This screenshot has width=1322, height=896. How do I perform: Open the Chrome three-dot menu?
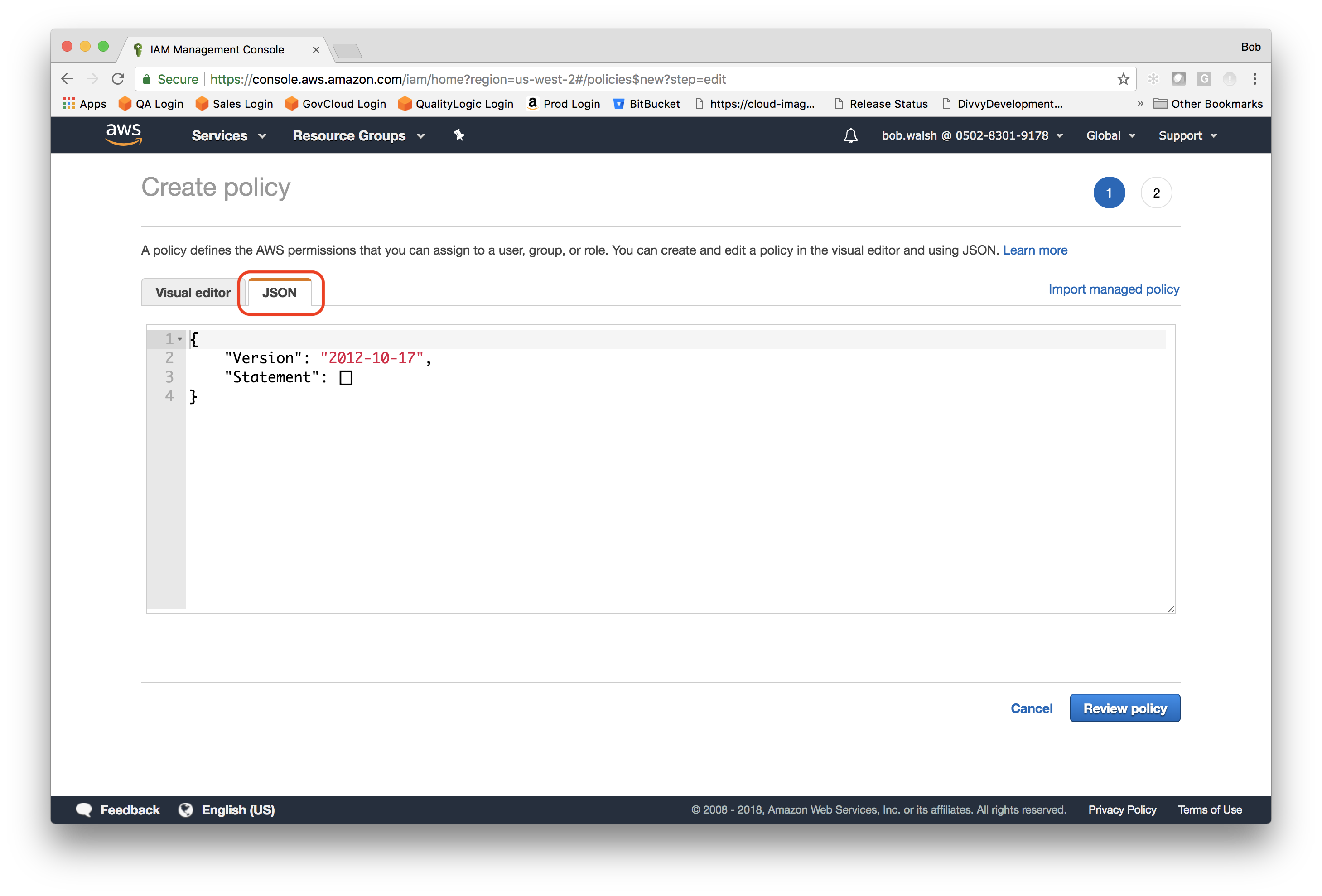1254,79
